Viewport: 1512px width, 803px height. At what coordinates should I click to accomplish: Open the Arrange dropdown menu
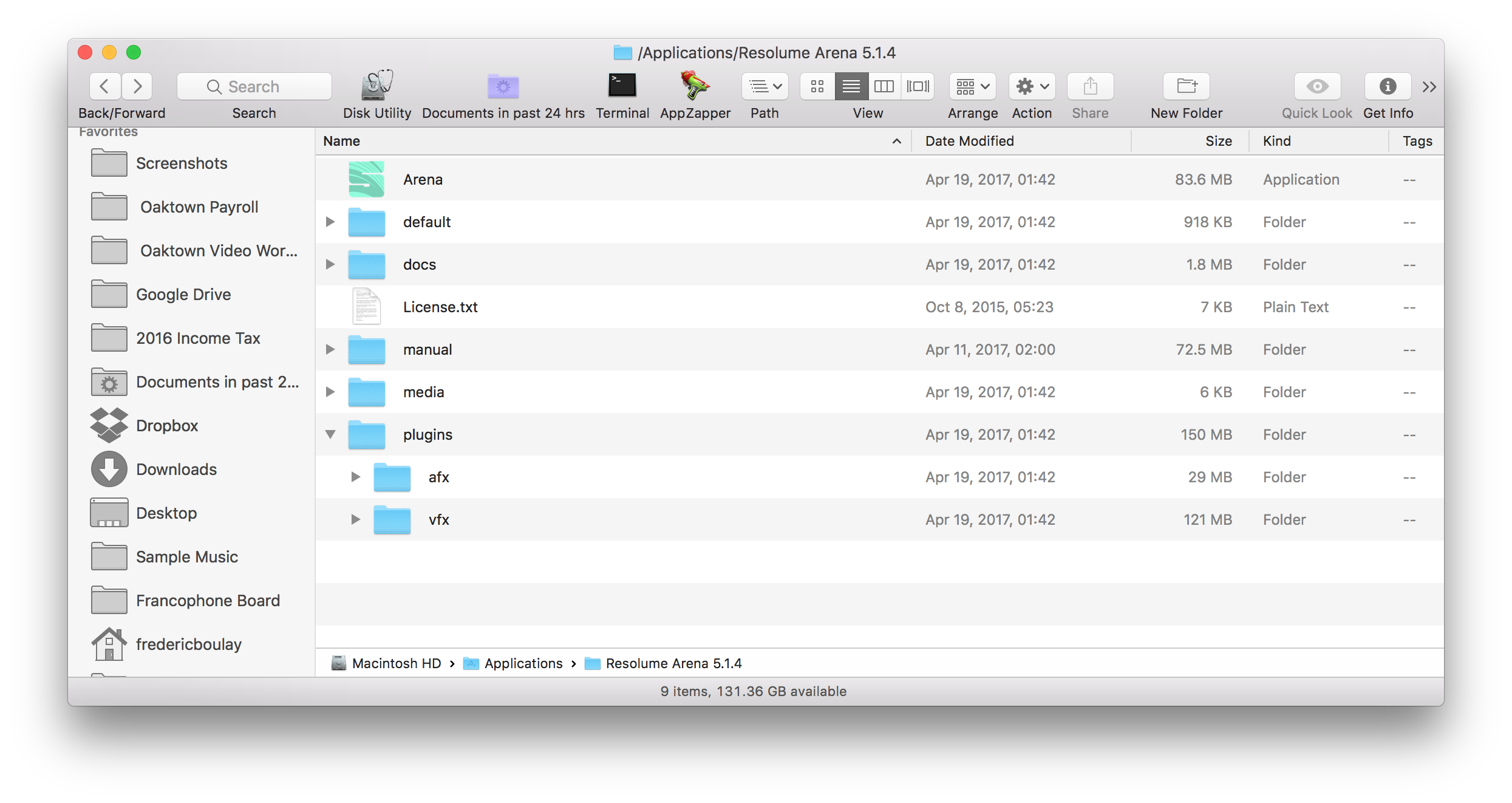pos(973,86)
